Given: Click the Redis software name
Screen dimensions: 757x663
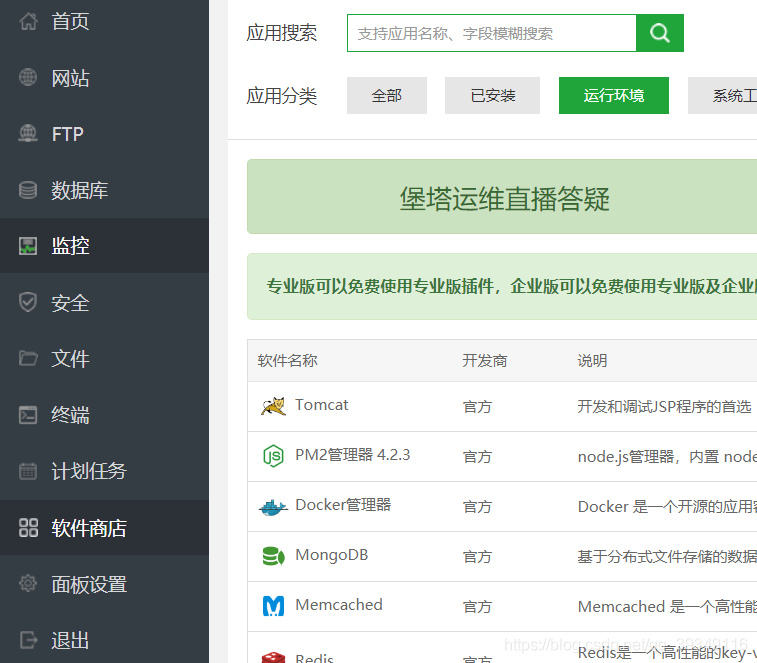Looking at the screenshot, I should 314,658.
